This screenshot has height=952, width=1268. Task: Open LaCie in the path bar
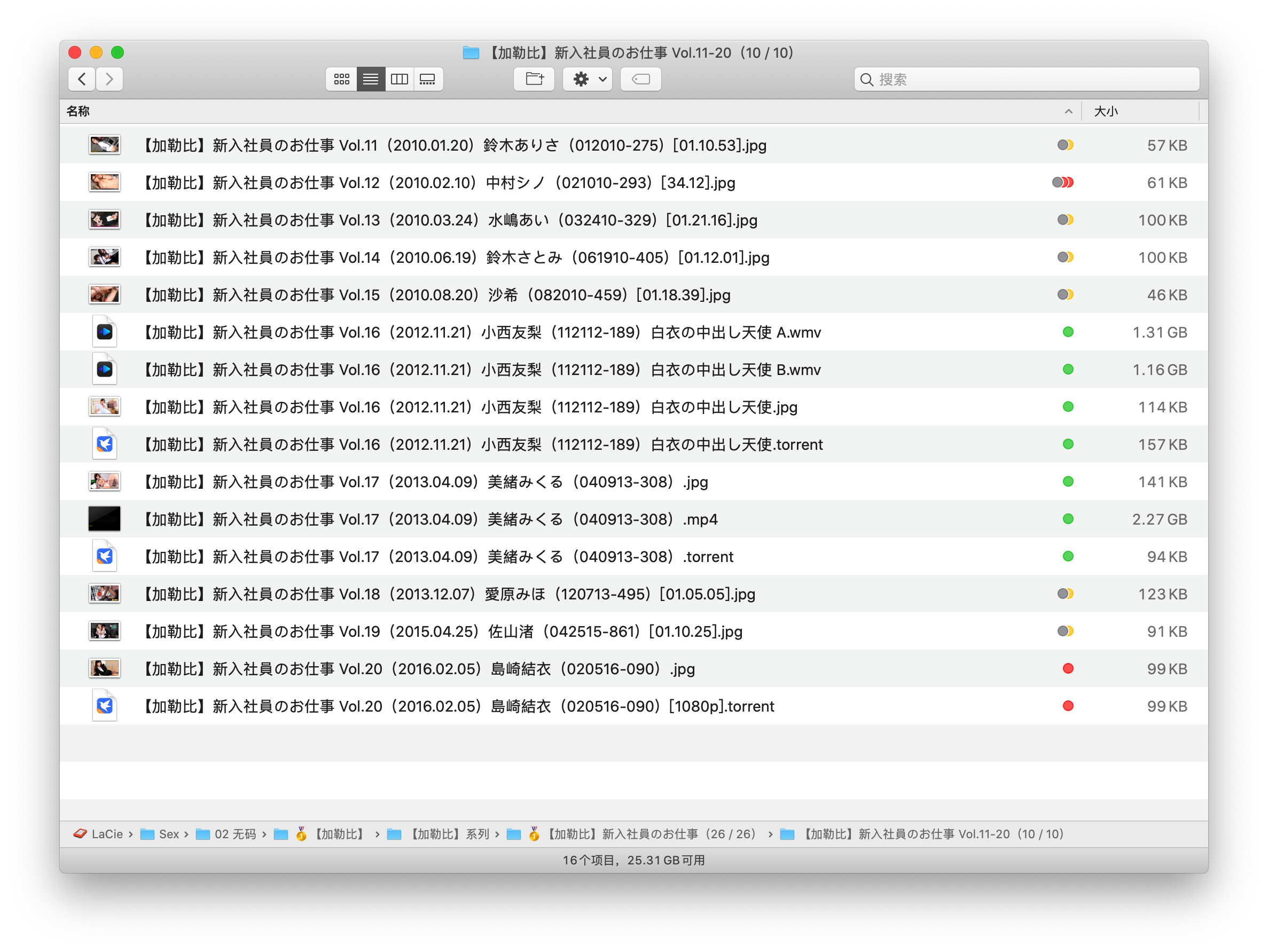(x=107, y=834)
